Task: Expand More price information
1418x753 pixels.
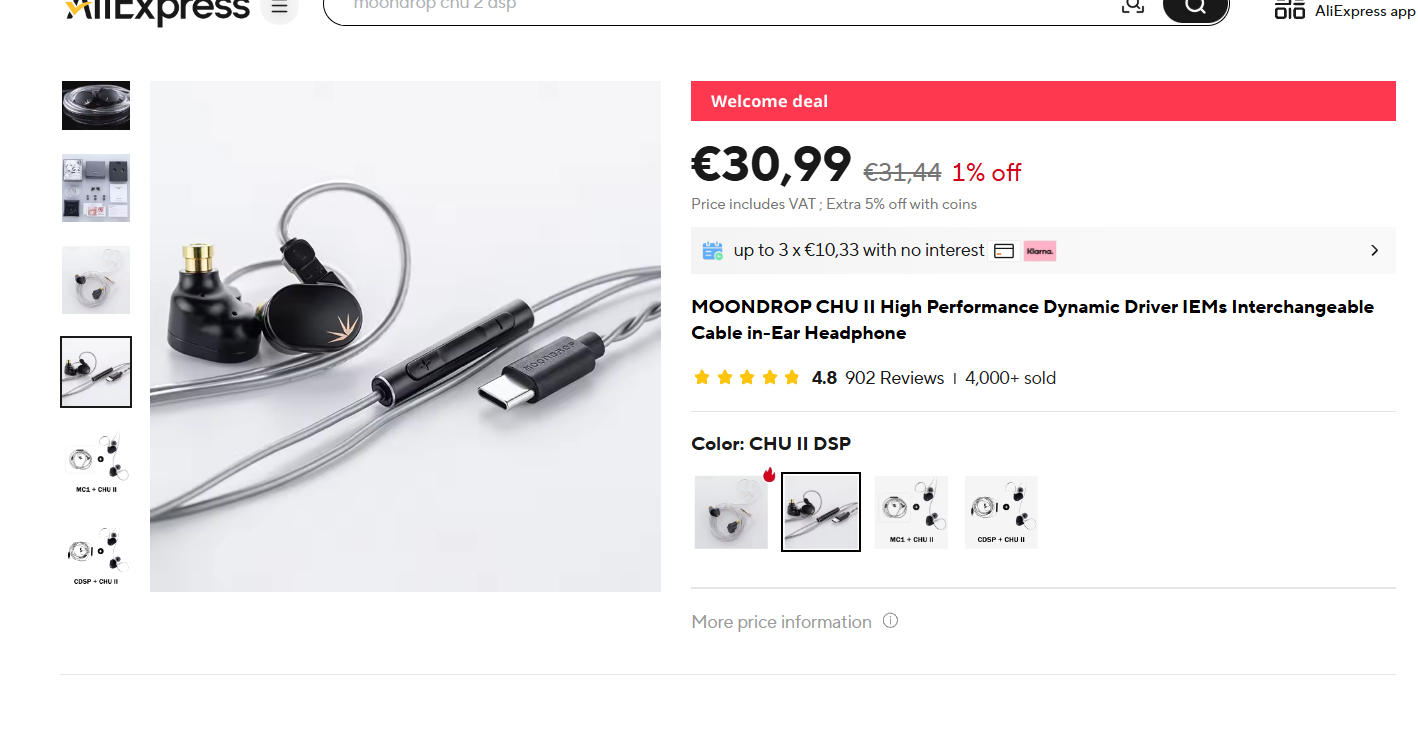Action: (781, 622)
